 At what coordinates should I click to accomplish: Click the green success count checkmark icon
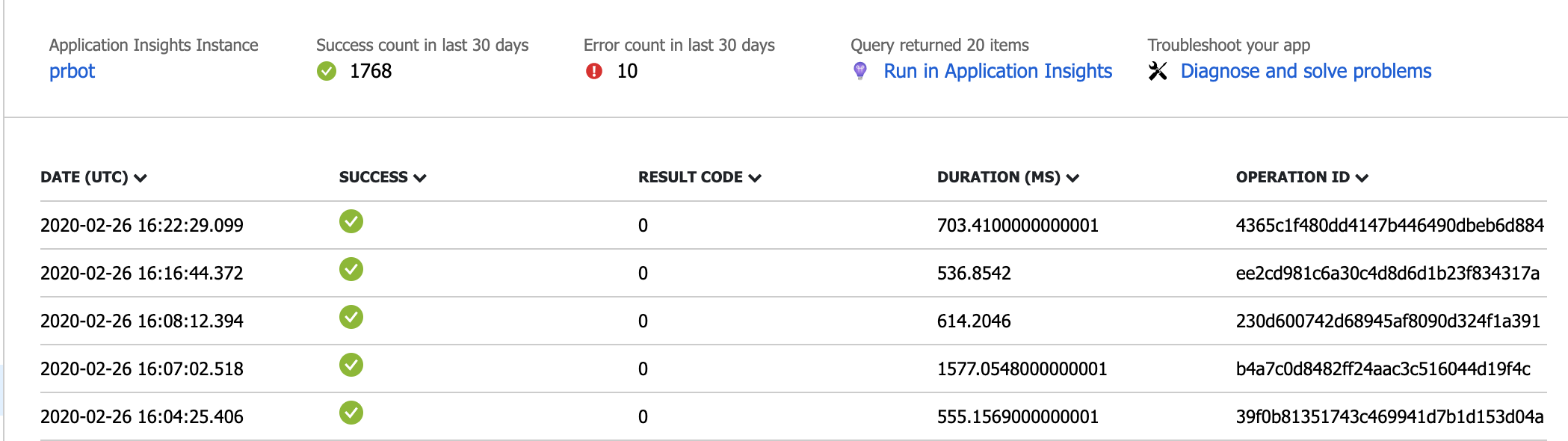tap(327, 71)
